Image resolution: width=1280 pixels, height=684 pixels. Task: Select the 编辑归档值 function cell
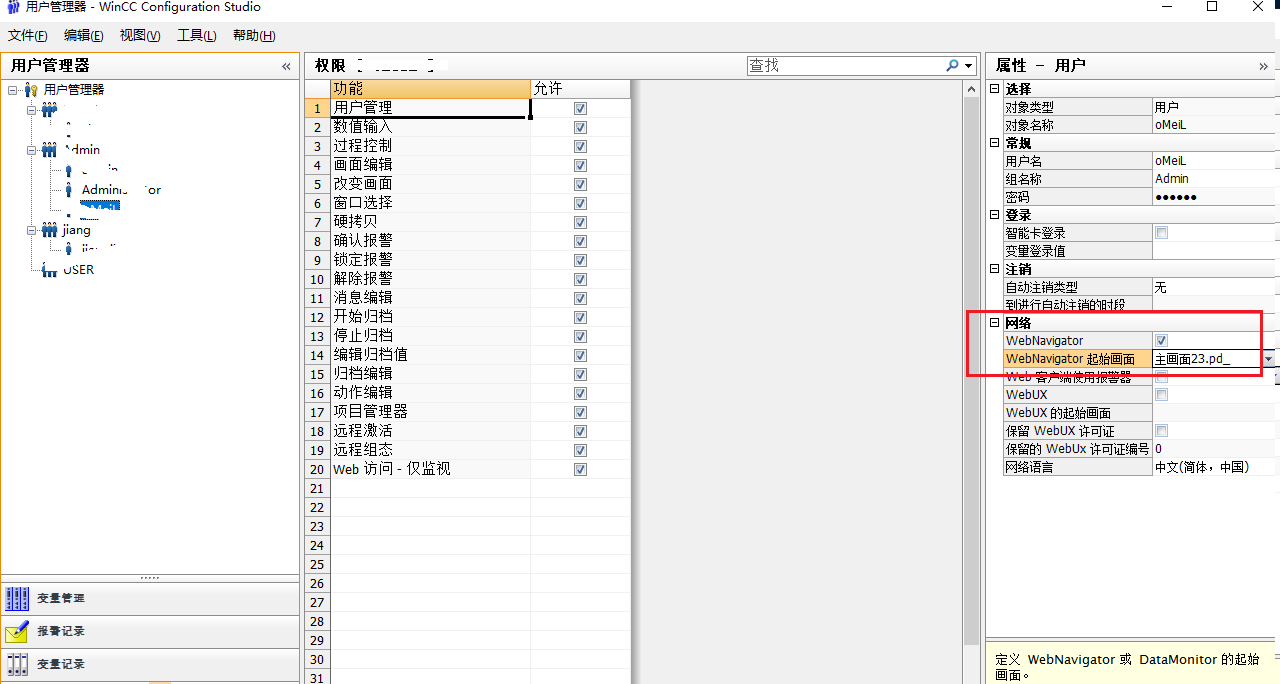430,355
